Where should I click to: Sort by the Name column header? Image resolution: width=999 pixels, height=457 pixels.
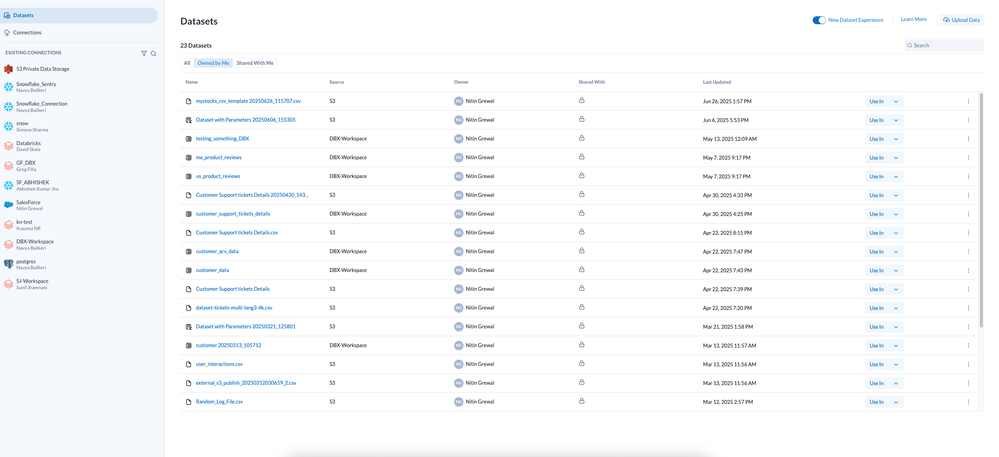pyautogui.click(x=191, y=82)
